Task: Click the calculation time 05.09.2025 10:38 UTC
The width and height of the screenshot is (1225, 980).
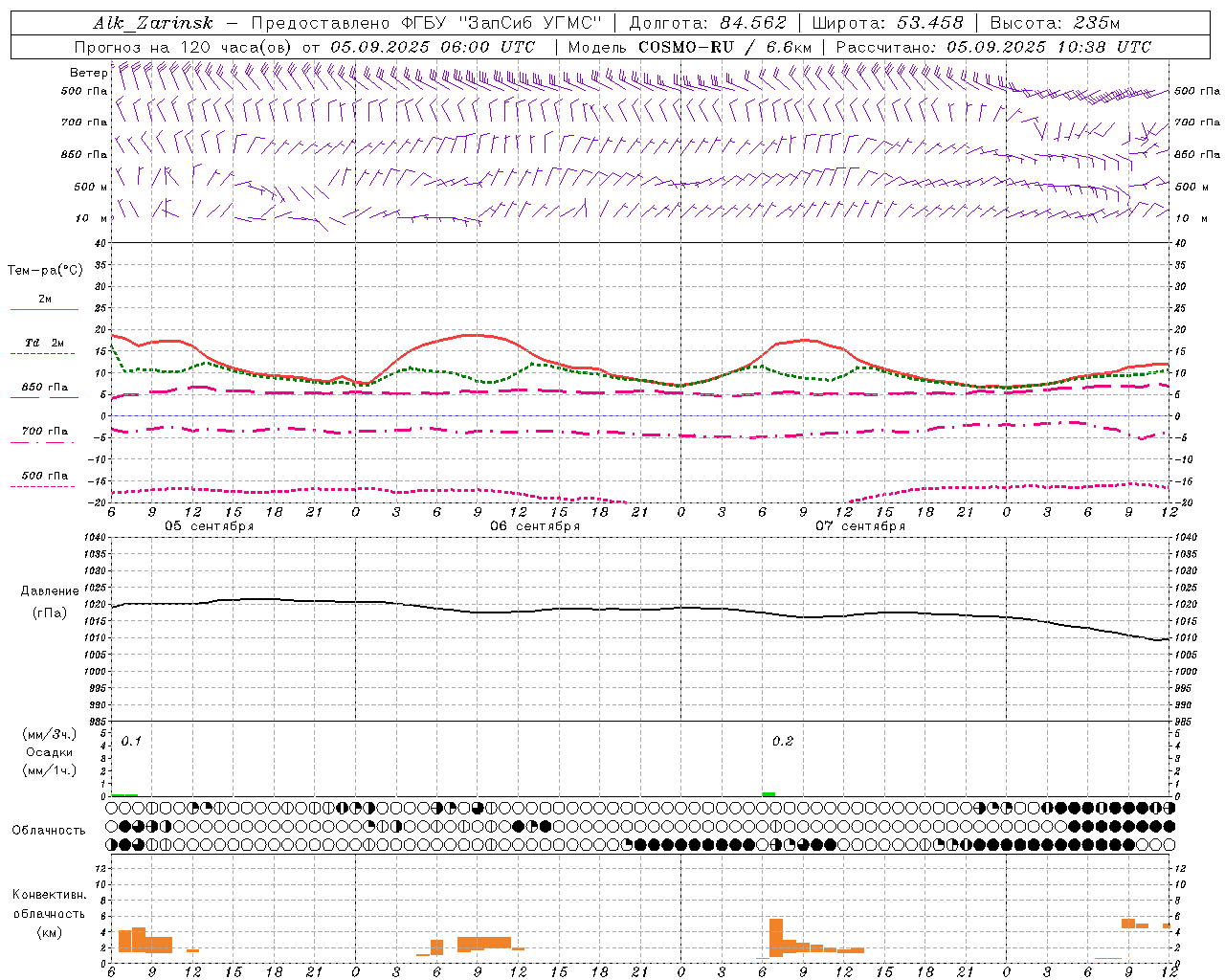Action: pos(1049,47)
